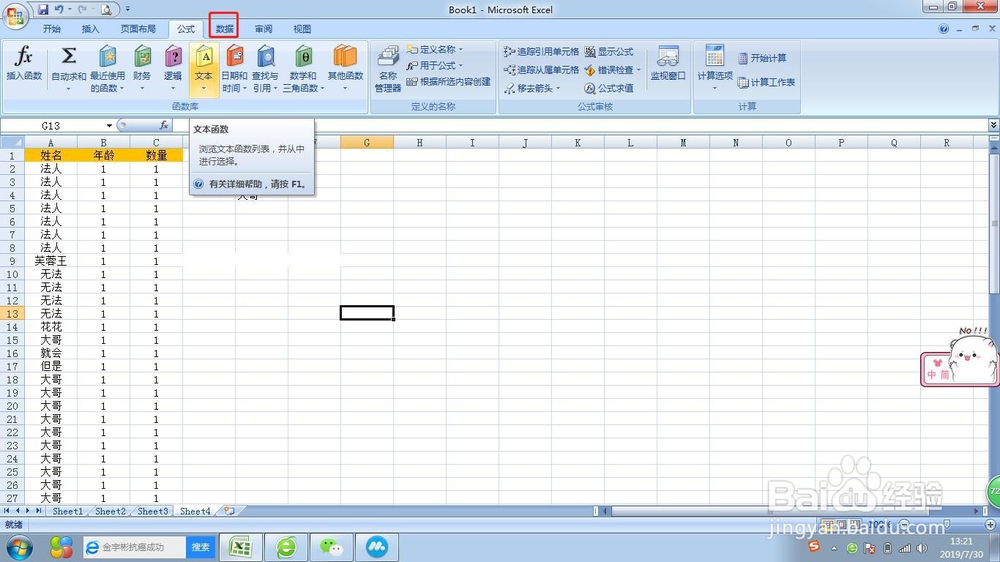Click Calculate Now (开始计算)
The image size is (1000, 562).
click(762, 58)
